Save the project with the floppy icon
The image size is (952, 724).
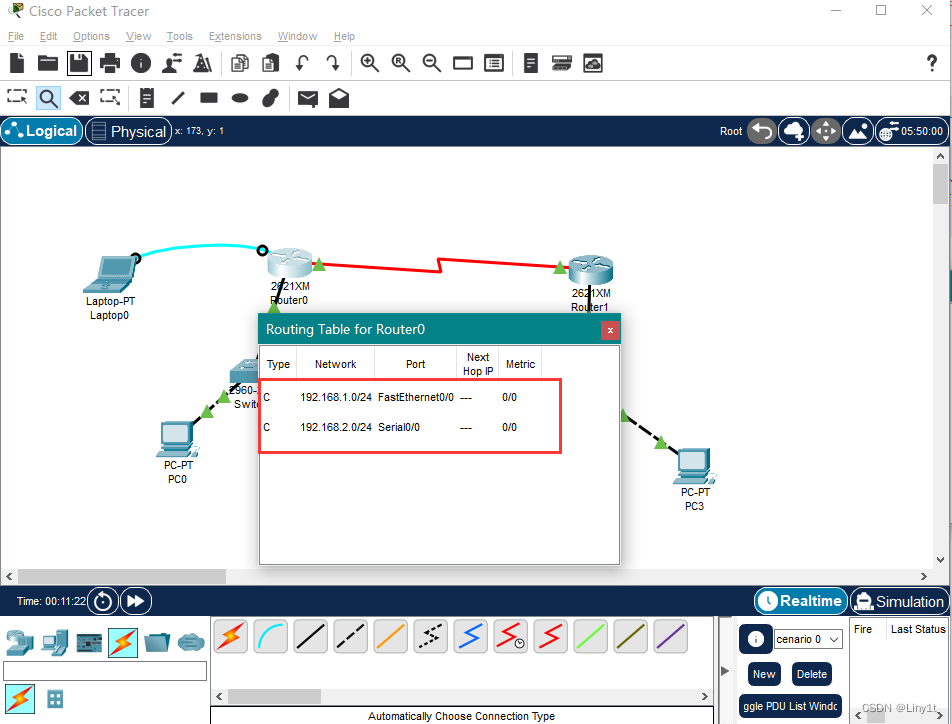coord(79,63)
